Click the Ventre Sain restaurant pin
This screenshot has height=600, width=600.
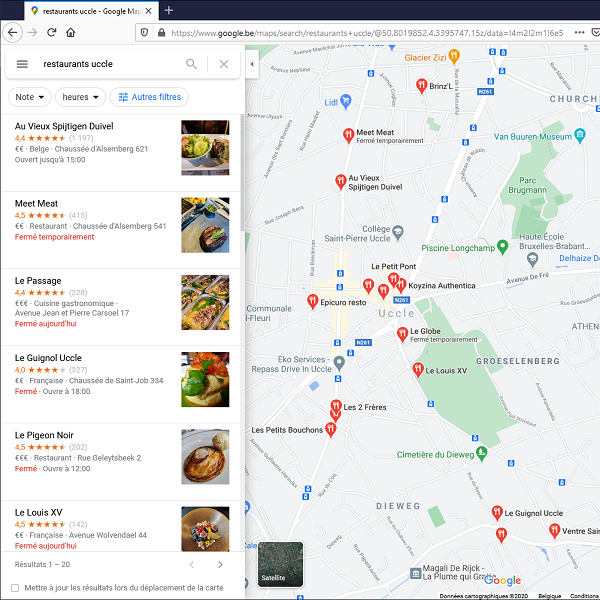pyautogui.click(x=554, y=530)
